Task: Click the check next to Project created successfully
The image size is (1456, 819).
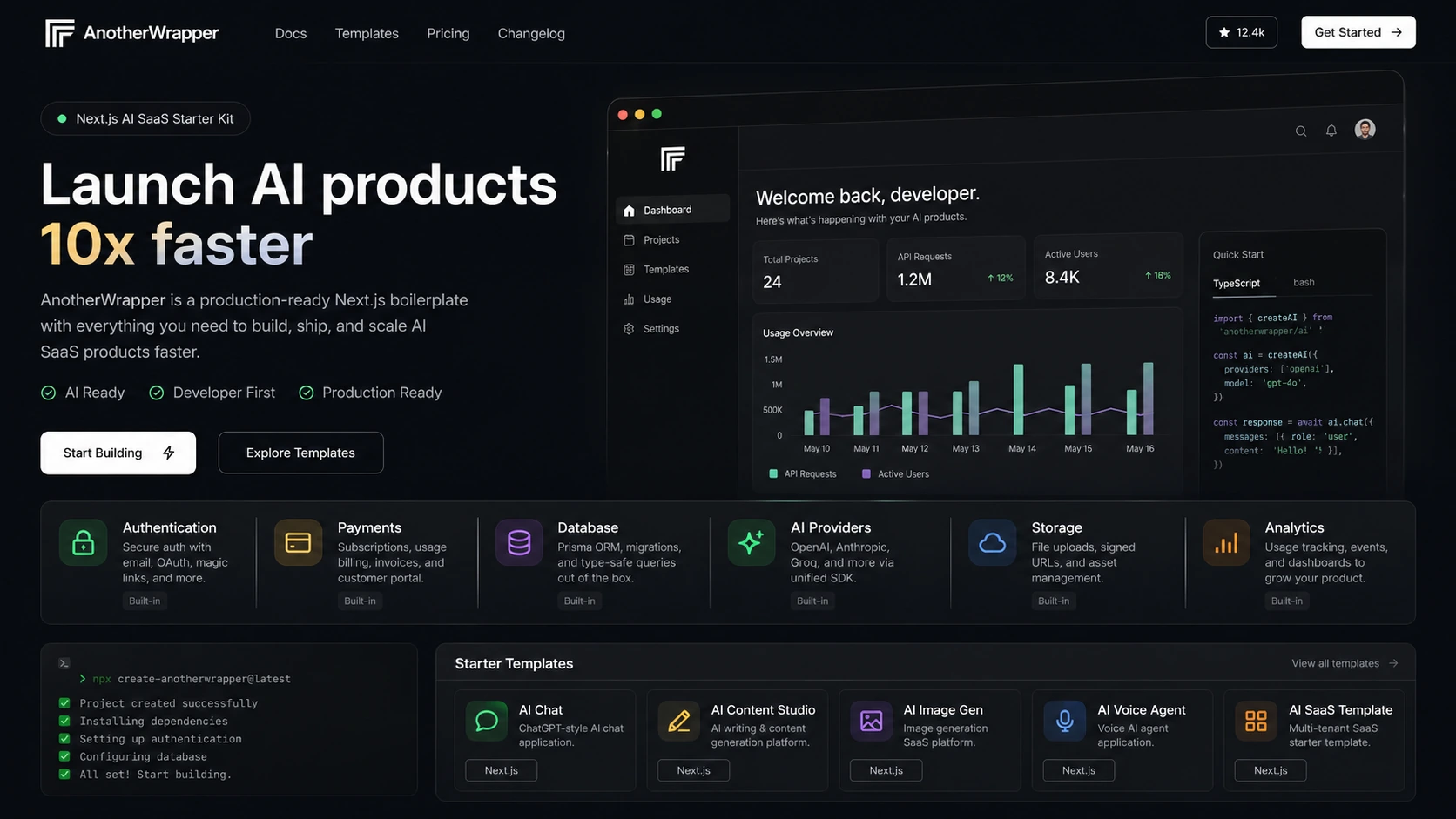Action: click(64, 703)
